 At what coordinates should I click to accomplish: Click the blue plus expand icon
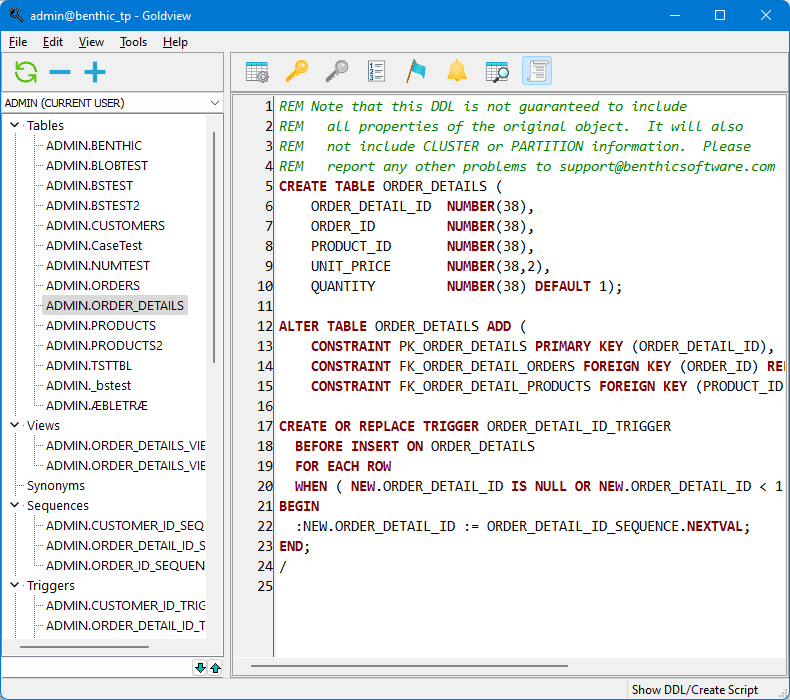click(95, 72)
